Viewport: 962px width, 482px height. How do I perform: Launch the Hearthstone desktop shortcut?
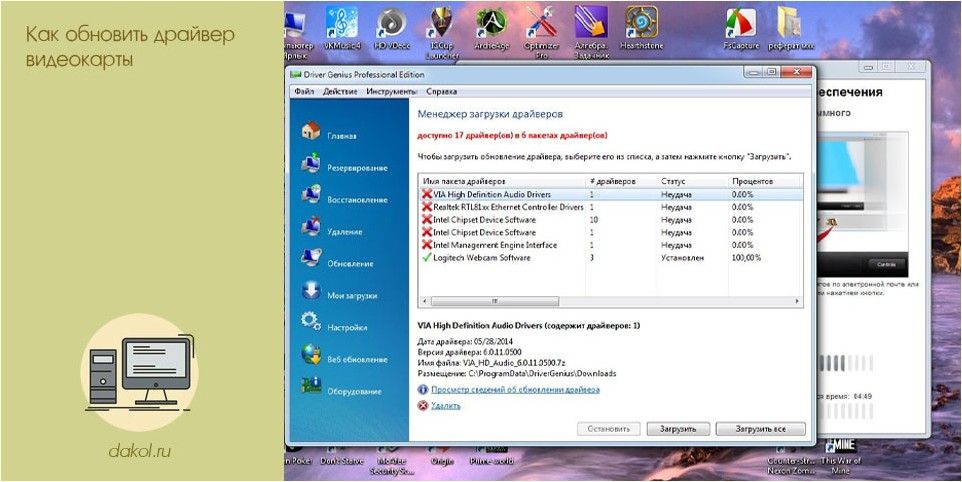click(x=641, y=29)
